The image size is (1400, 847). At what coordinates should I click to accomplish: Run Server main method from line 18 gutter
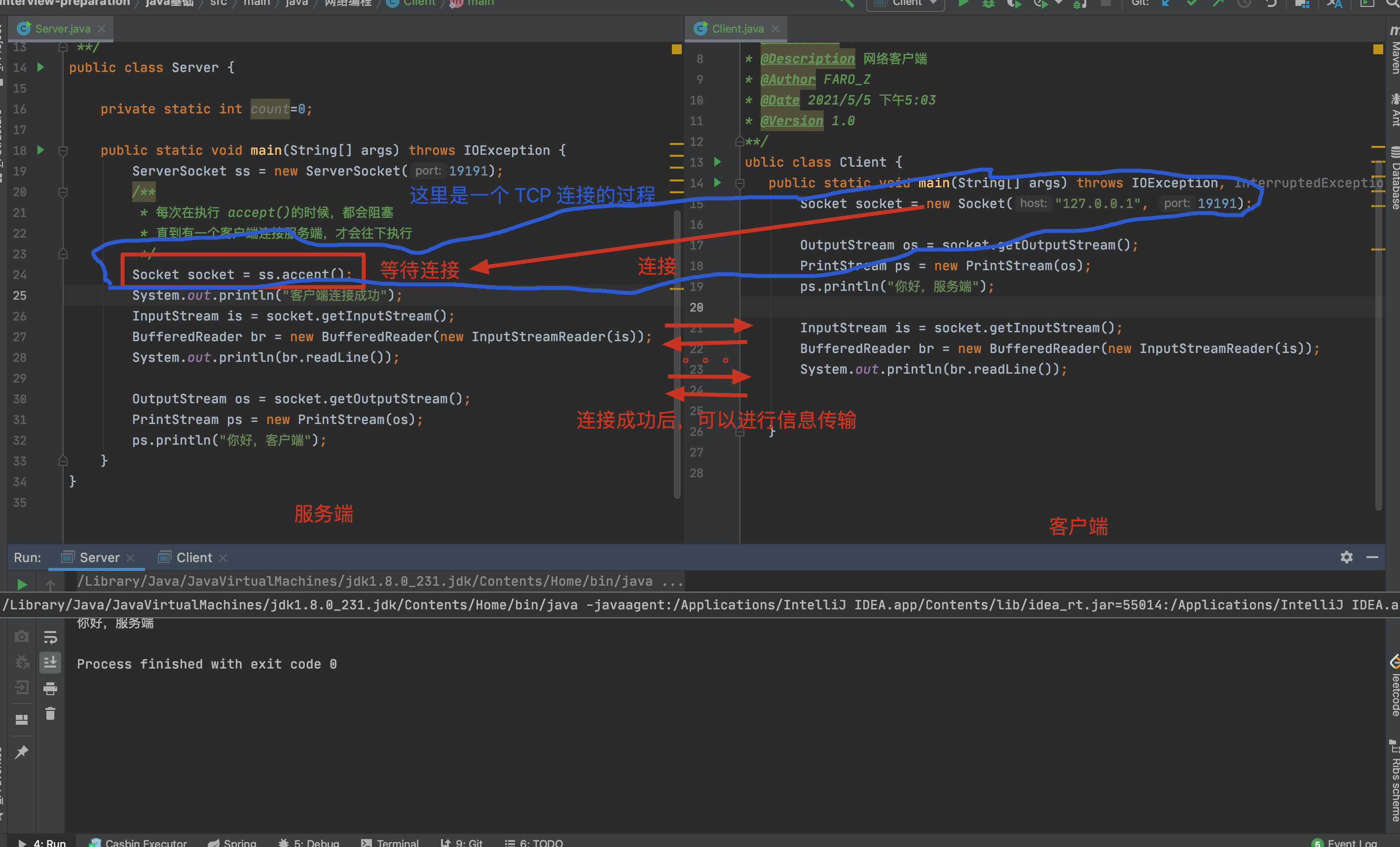pyautogui.click(x=41, y=150)
